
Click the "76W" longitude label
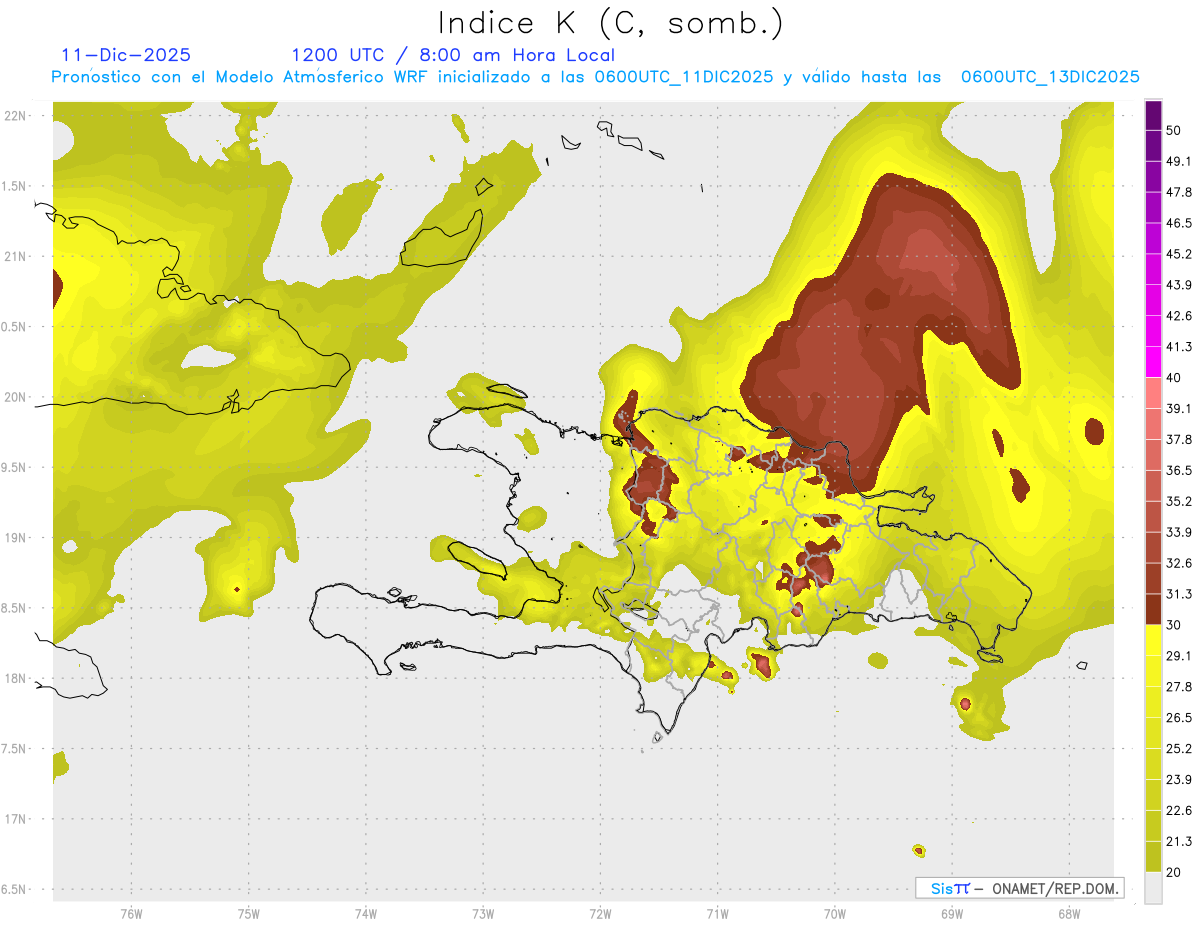(131, 914)
